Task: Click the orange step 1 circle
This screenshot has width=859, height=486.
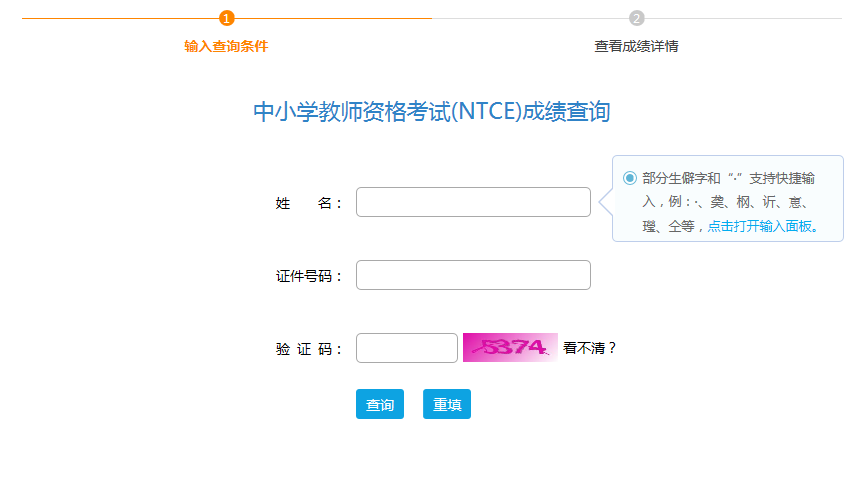Action: click(226, 18)
